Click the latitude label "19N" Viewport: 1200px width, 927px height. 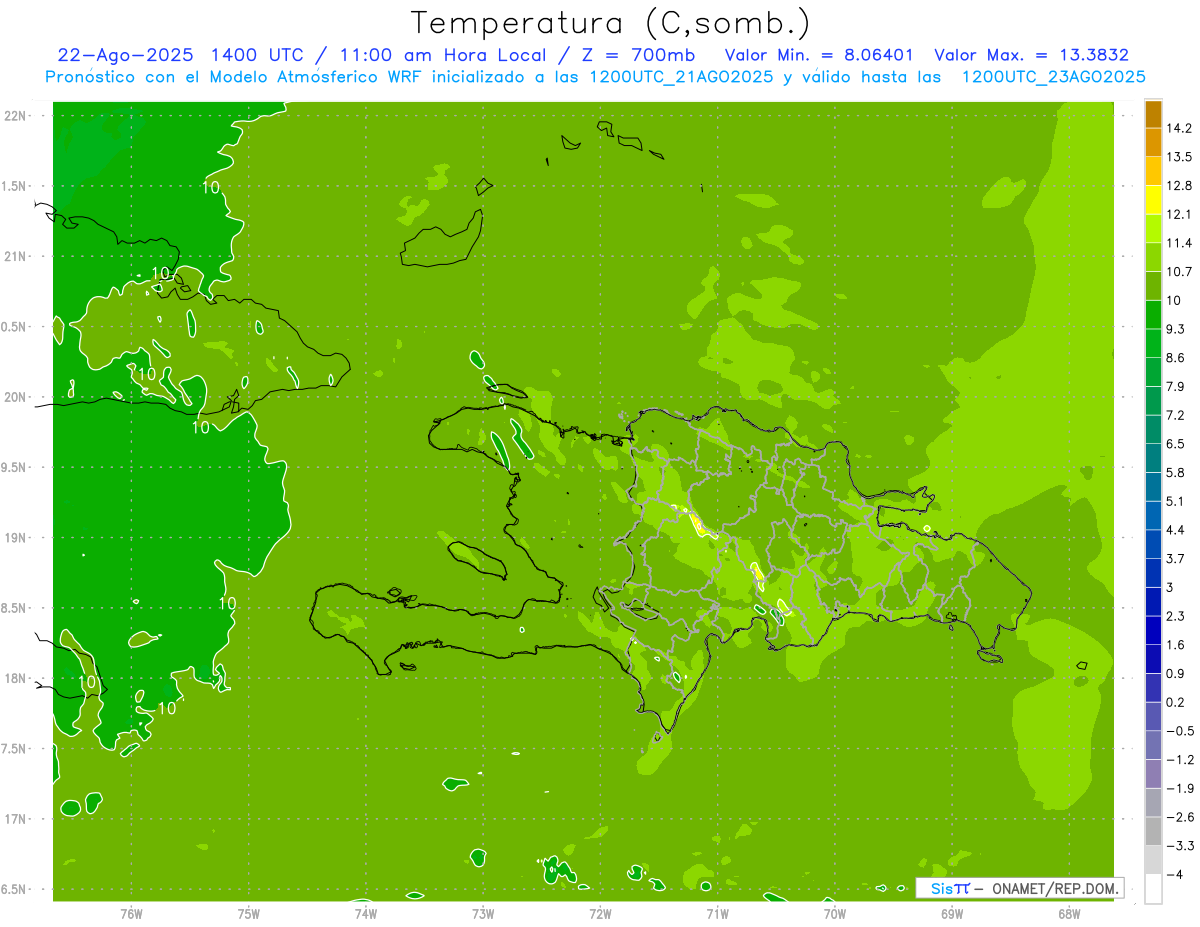click(15, 537)
